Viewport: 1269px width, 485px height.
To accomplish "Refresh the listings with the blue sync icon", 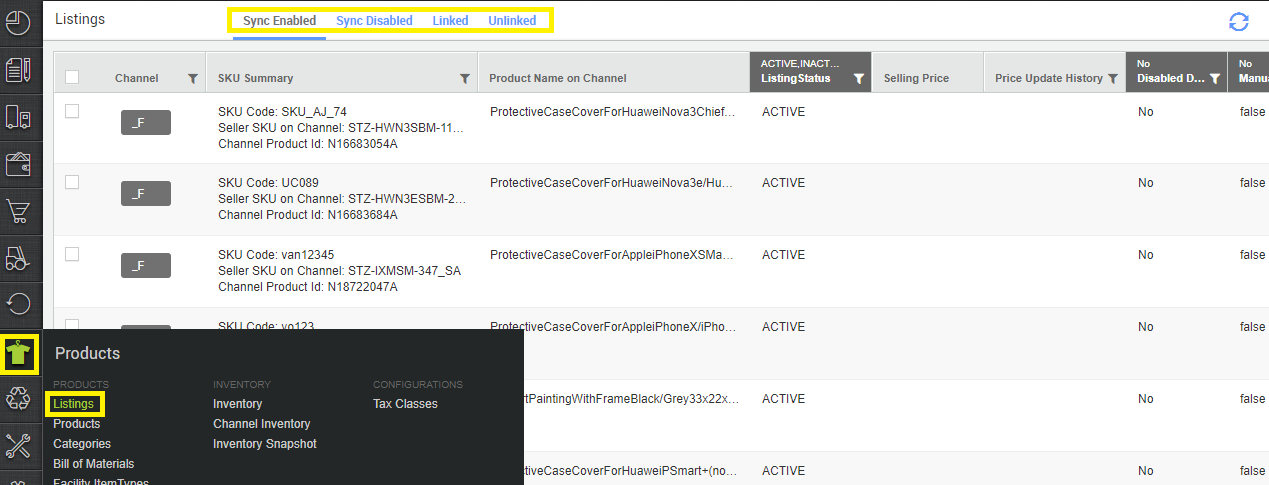I will click(x=1239, y=22).
